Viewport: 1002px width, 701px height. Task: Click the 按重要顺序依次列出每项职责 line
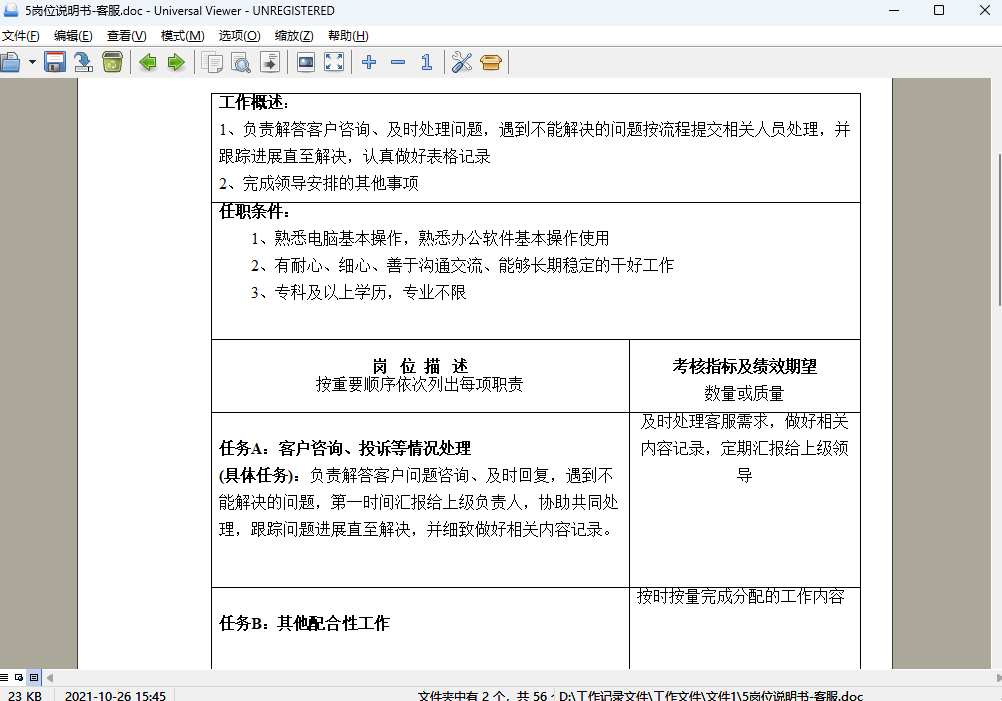click(x=420, y=384)
